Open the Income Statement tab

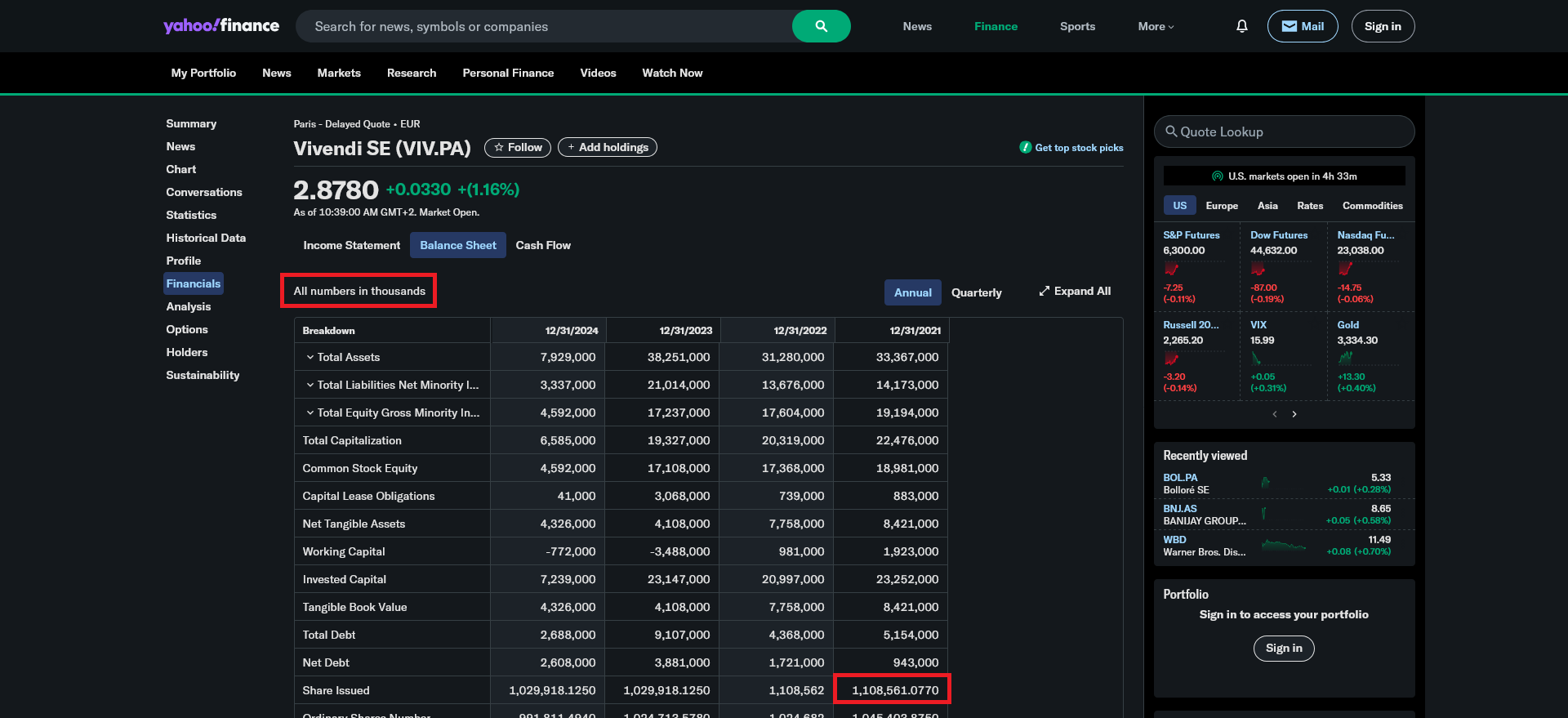(352, 245)
